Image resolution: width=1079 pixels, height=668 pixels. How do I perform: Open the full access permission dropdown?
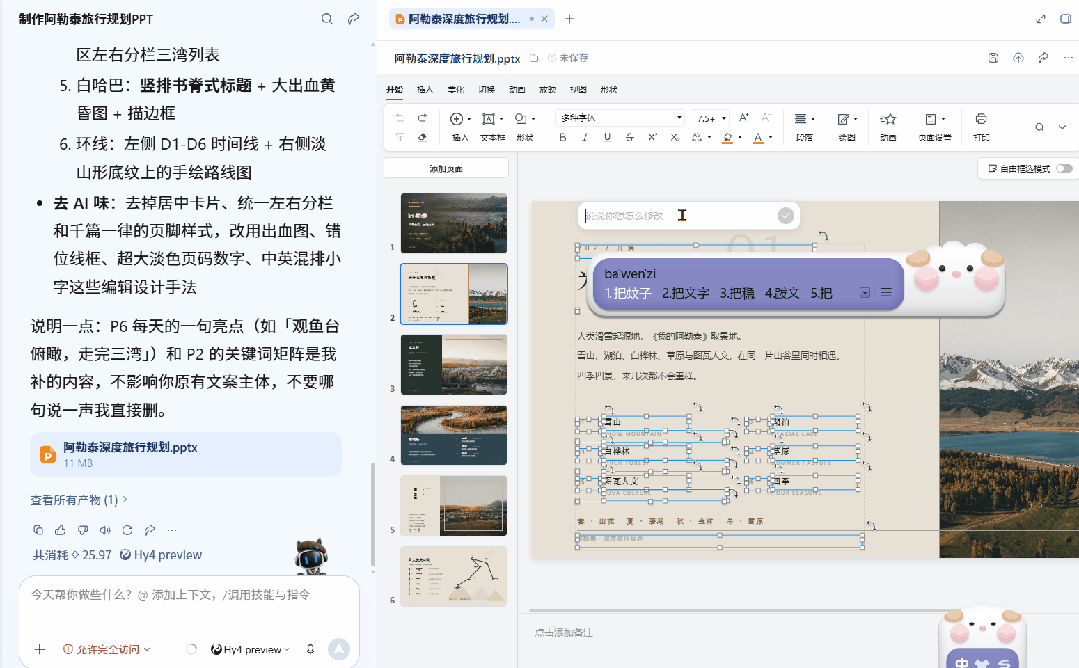(107, 649)
